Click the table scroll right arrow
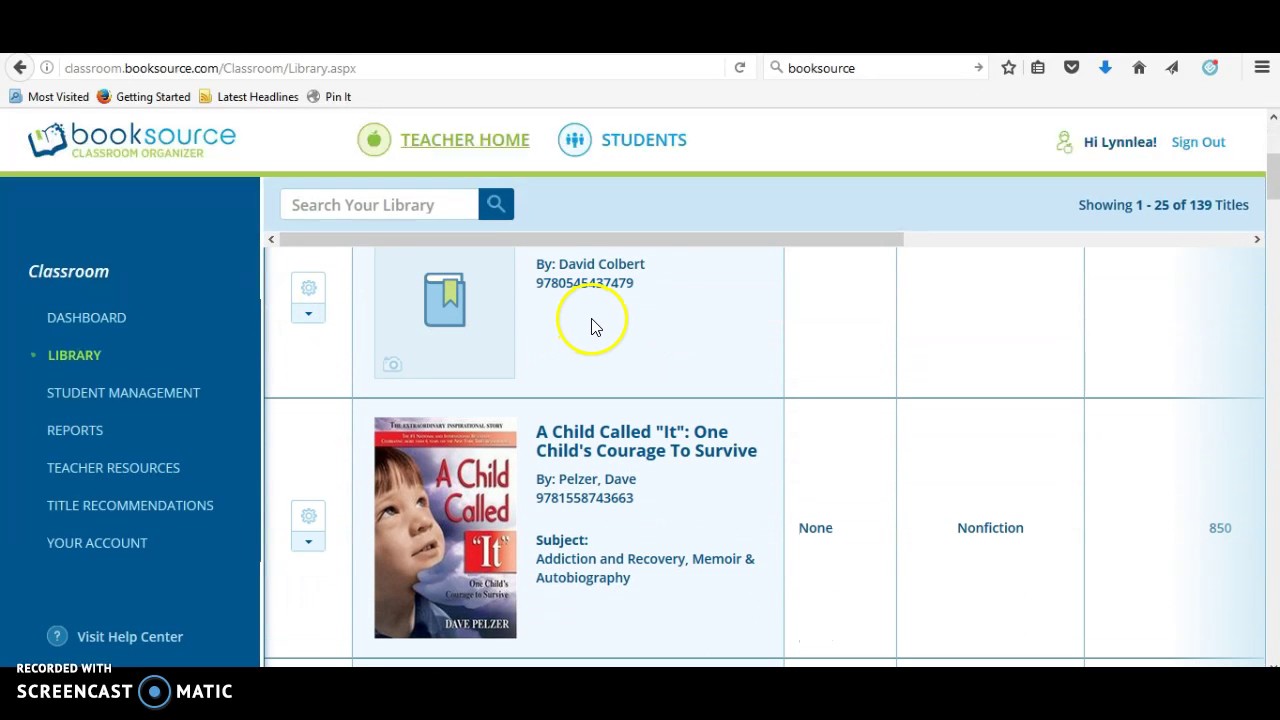The width and height of the screenshot is (1280, 720). [x=1257, y=239]
